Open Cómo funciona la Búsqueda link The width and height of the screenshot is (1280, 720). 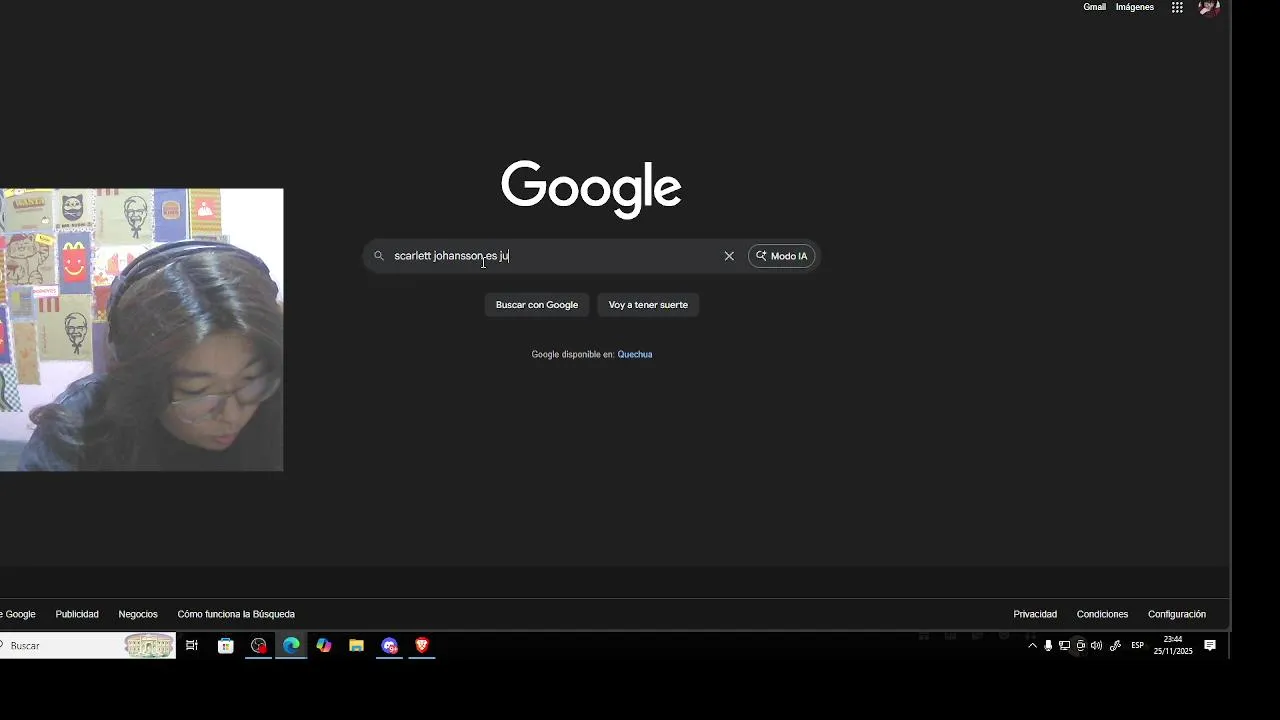pos(236,614)
